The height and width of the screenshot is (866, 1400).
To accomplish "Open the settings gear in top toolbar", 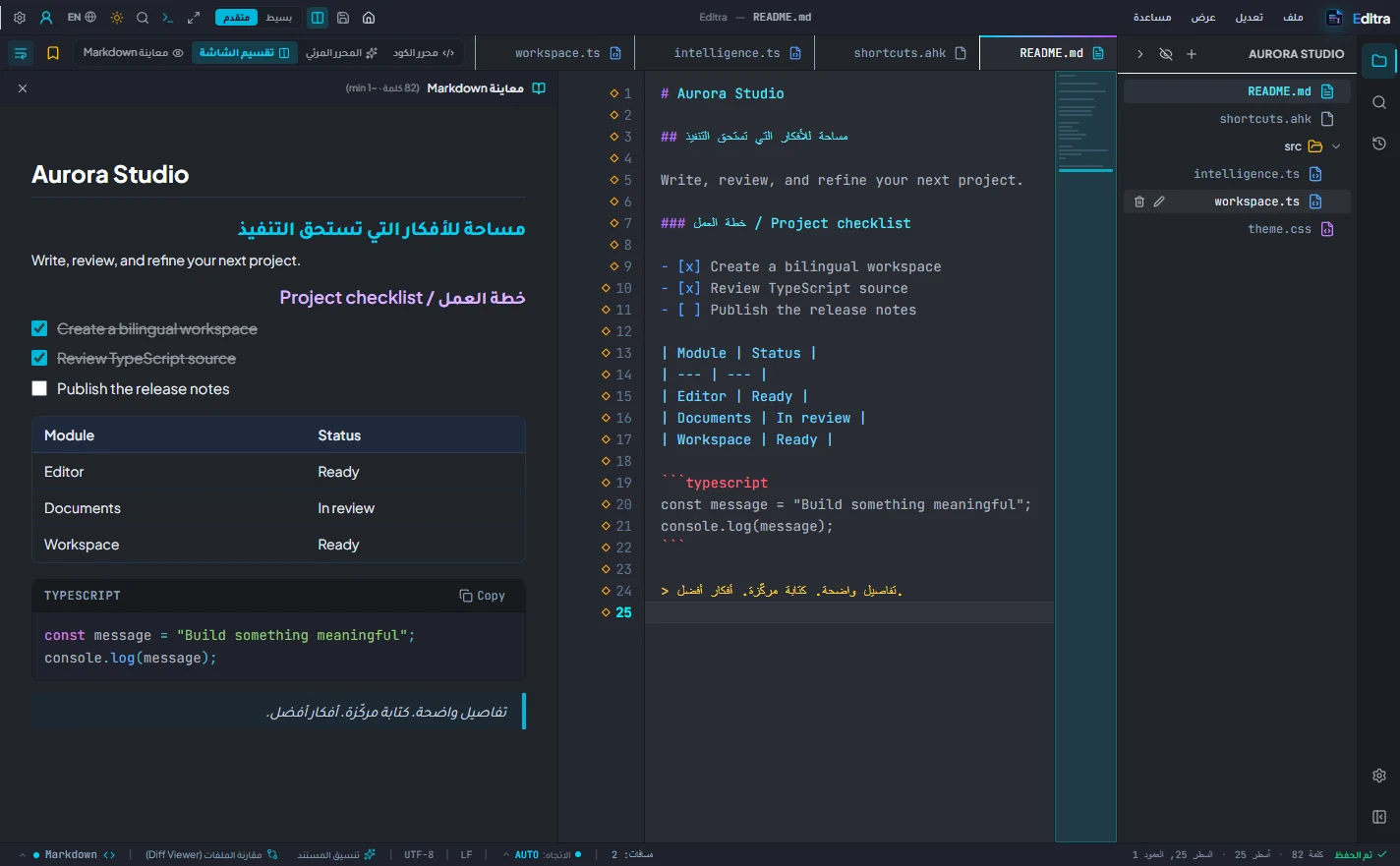I will tap(20, 18).
